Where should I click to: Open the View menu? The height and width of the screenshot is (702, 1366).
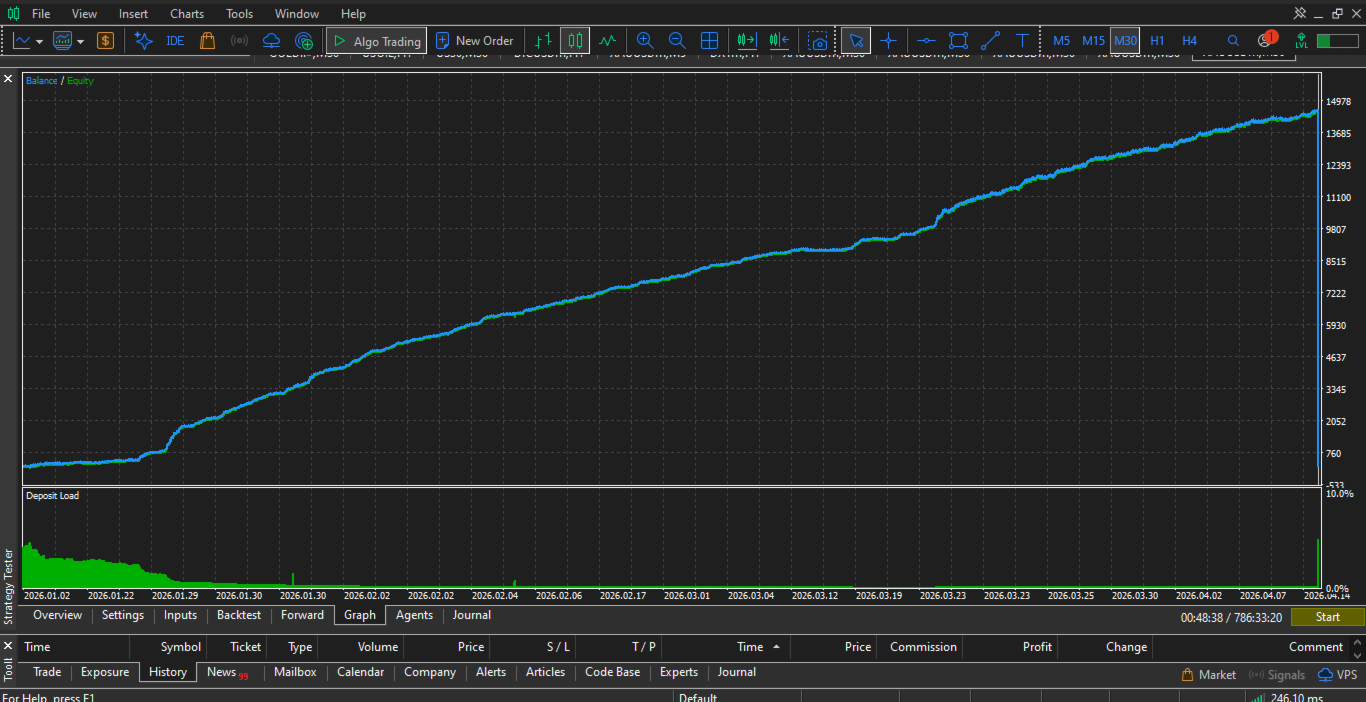point(85,14)
